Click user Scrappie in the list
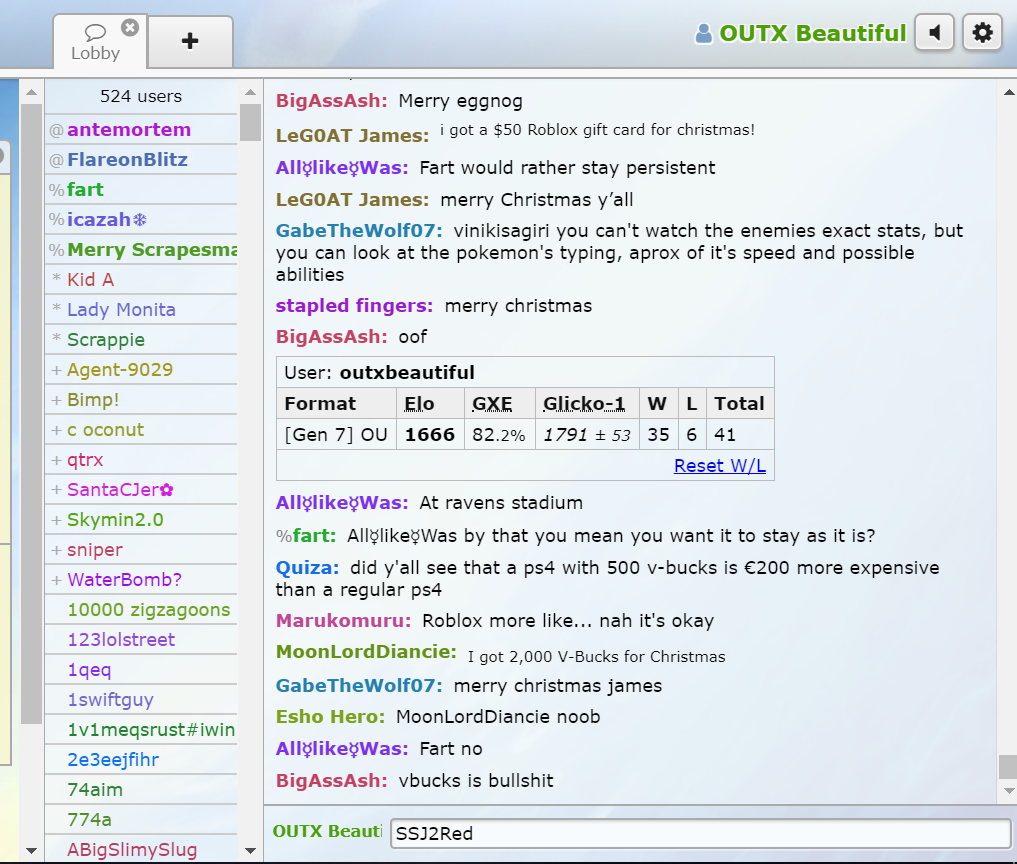Image resolution: width=1017 pixels, height=864 pixels. tap(141, 340)
